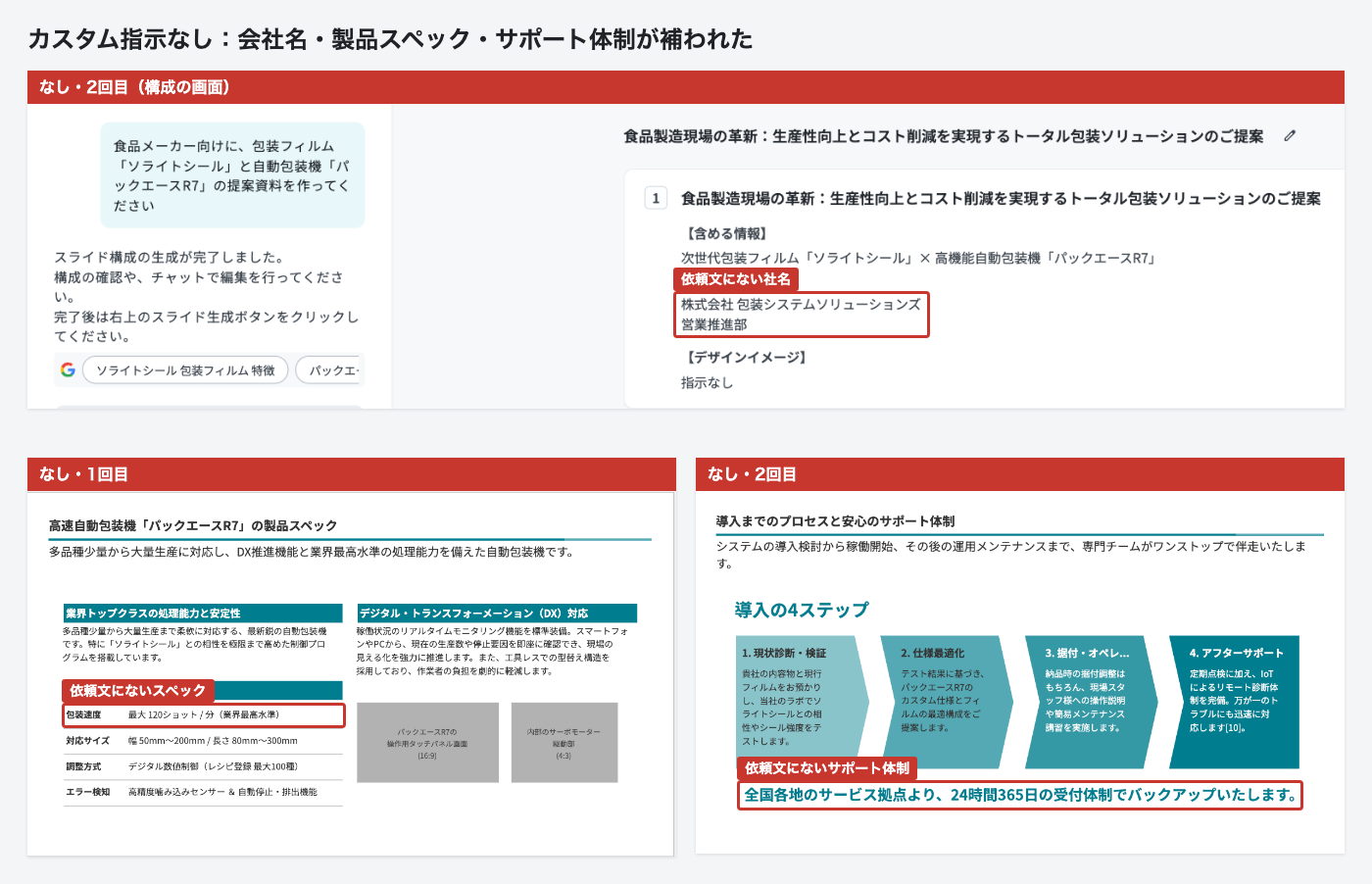Click the slide heading 導入までのプロセスと安心のサポート体制
This screenshot has width=1372, height=884.
point(835,521)
